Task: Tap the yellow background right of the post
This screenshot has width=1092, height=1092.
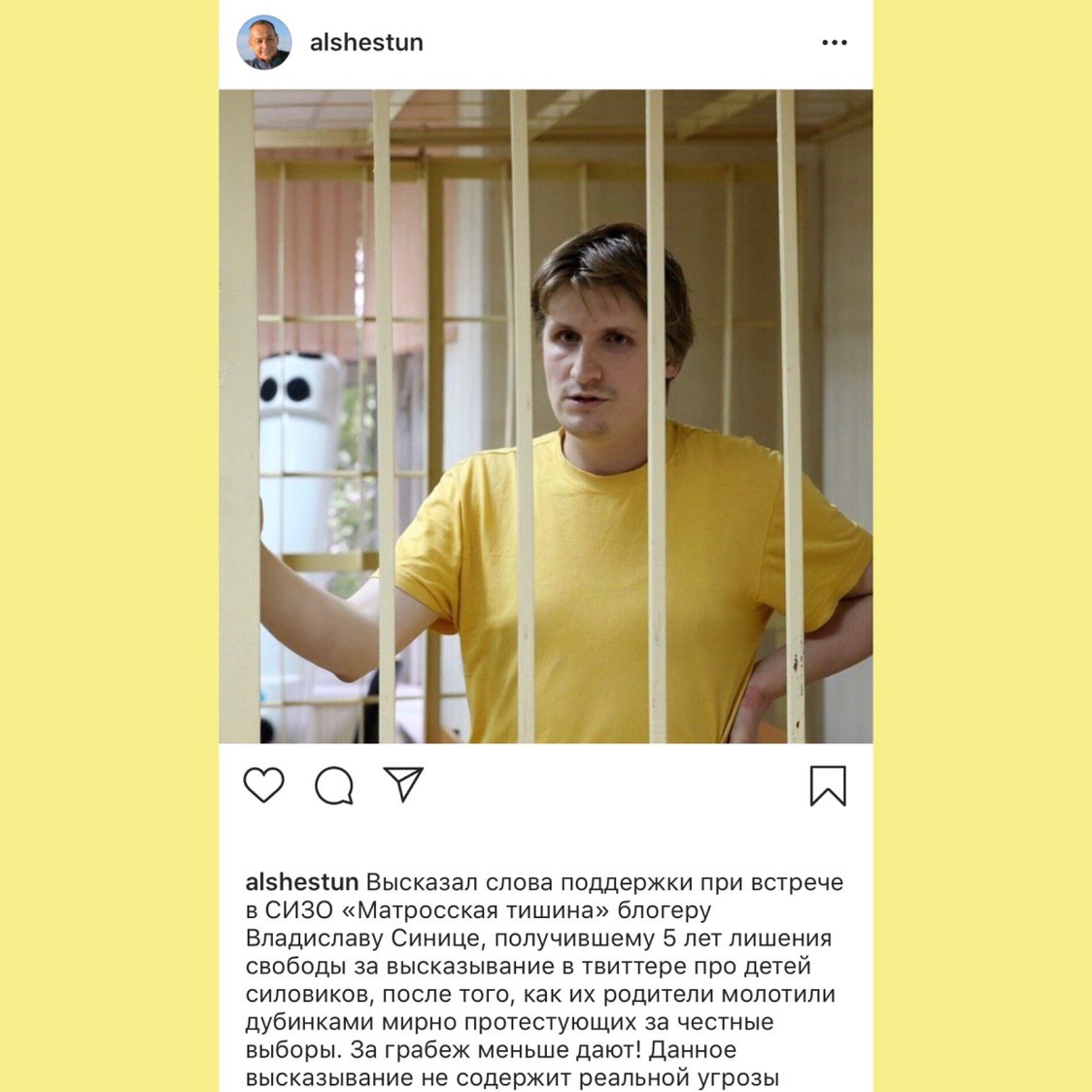Action: click(982, 546)
